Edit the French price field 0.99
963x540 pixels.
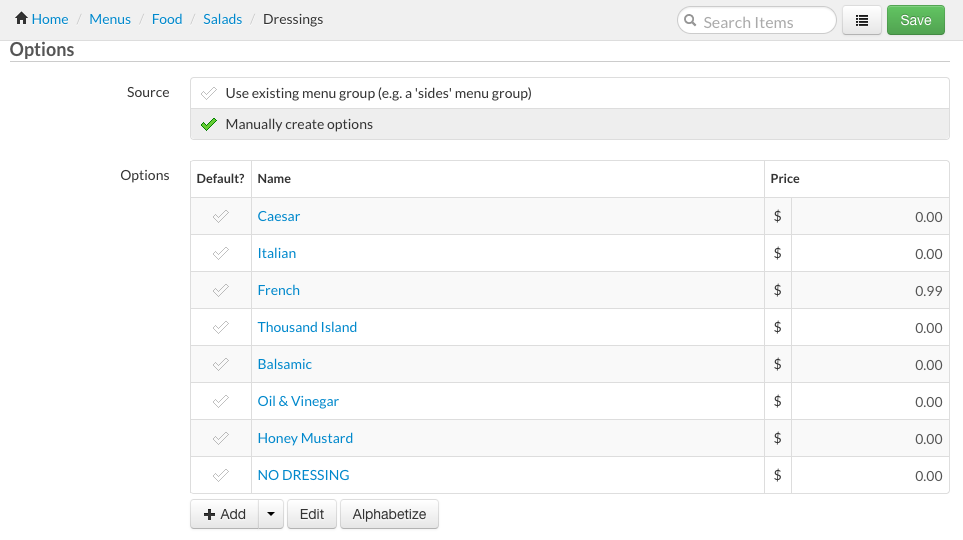868,291
